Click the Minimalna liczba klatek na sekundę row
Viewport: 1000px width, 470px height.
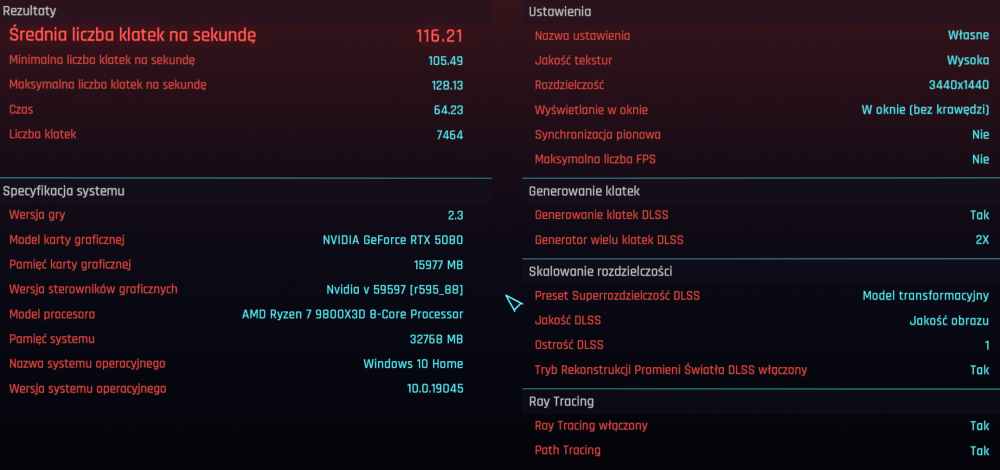tap(102, 60)
